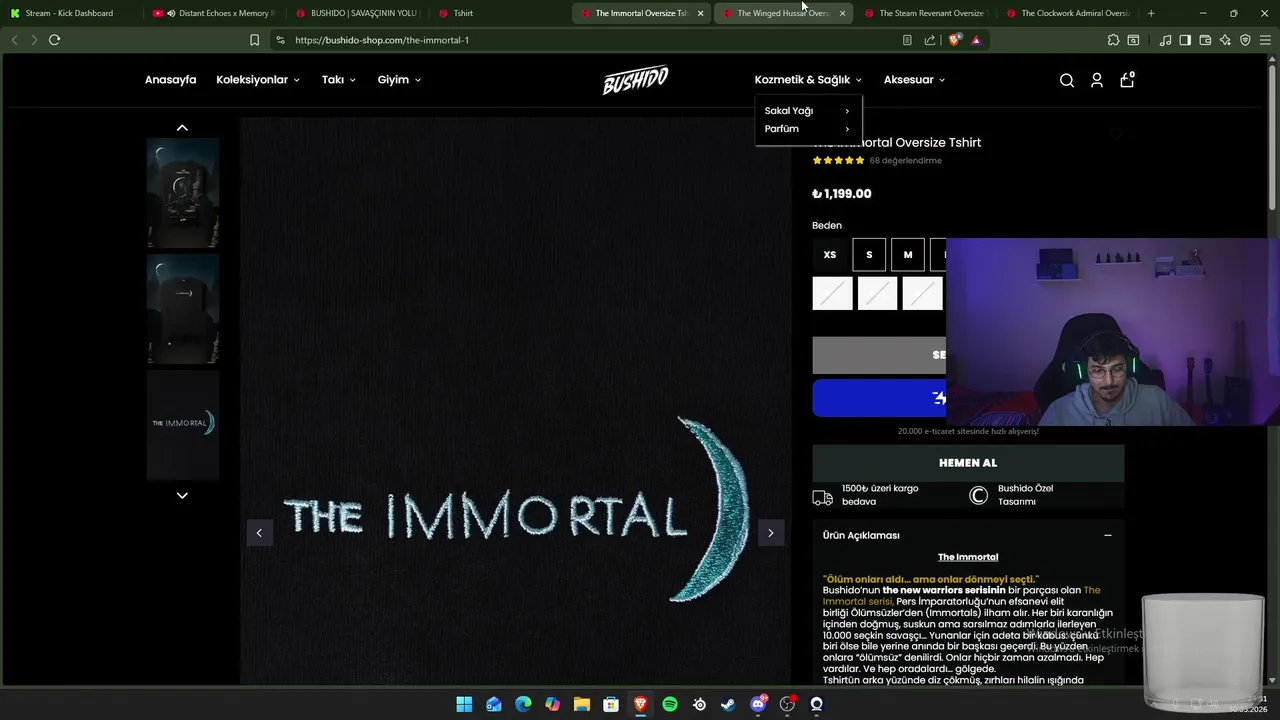
Task: Select the thumbnail with THE IMMORTAL embroidery
Action: 183,423
